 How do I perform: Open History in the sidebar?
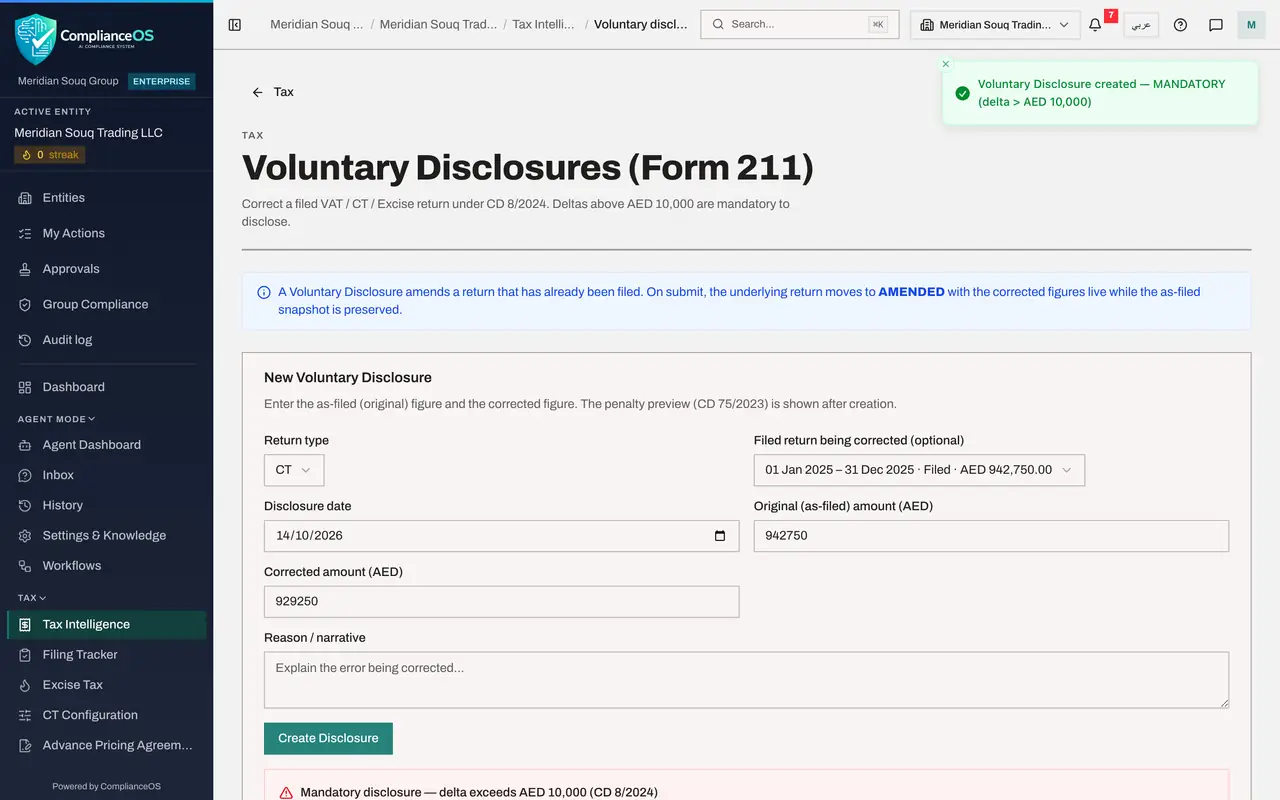tap(106, 505)
